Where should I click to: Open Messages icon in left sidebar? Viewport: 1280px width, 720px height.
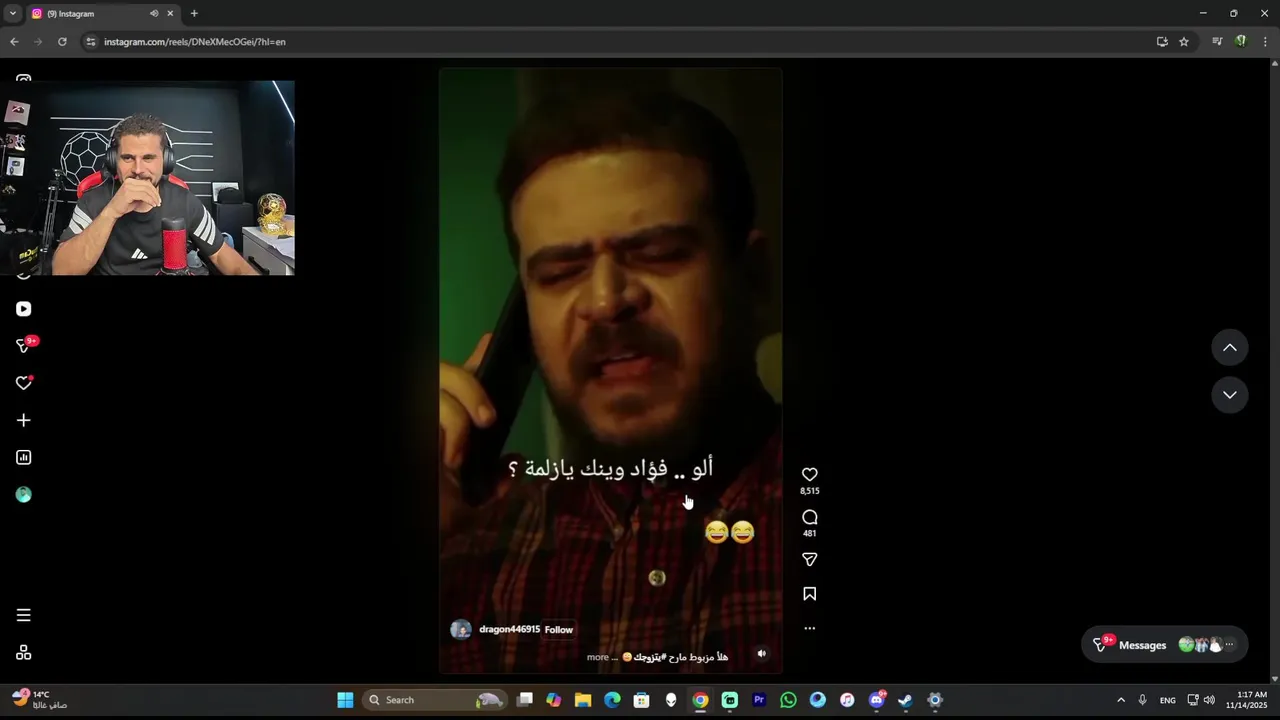coord(24,346)
